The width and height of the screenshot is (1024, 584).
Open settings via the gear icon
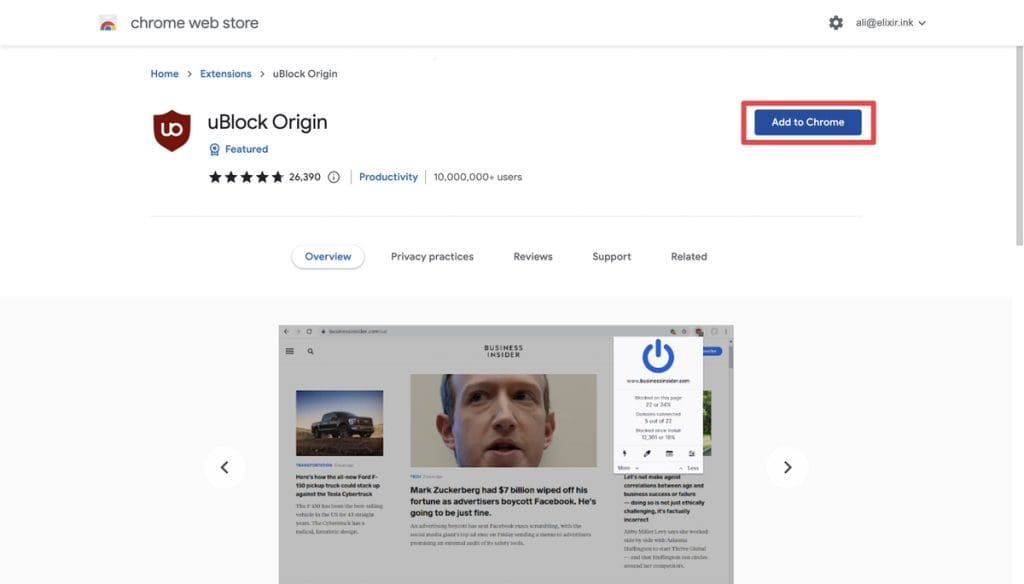(x=835, y=23)
